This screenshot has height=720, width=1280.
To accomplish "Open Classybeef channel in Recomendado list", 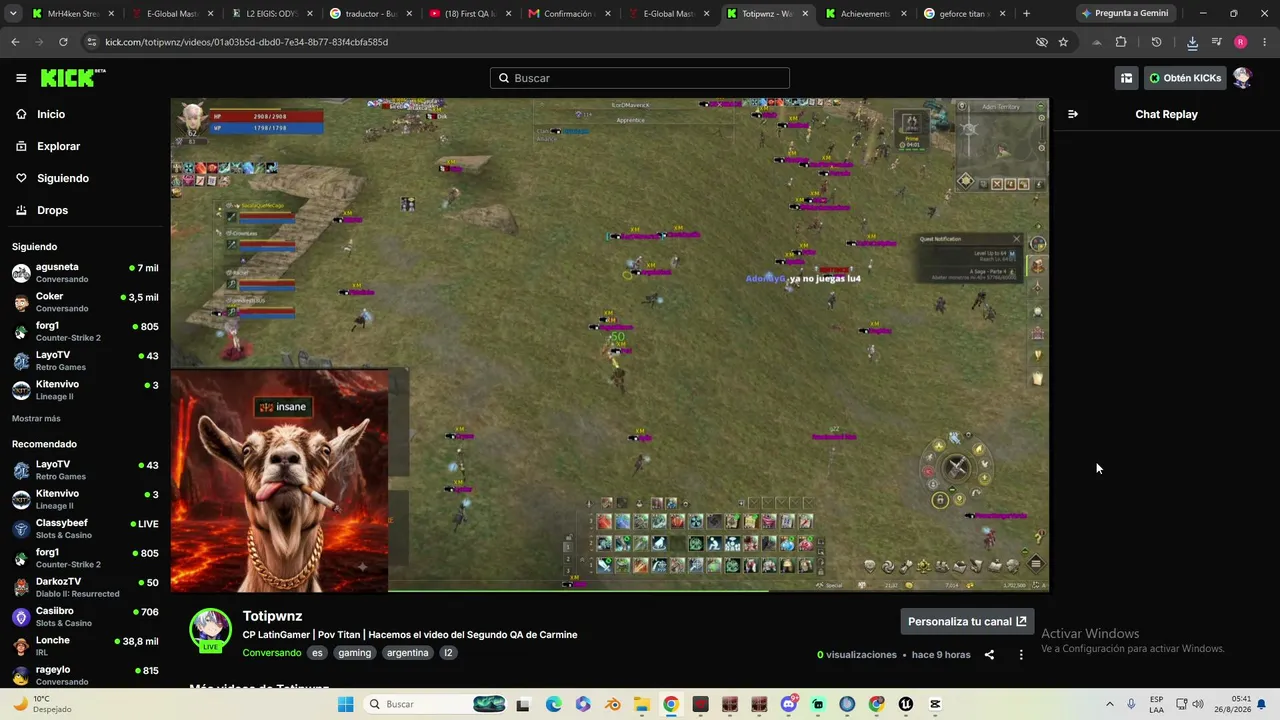I will point(85,529).
